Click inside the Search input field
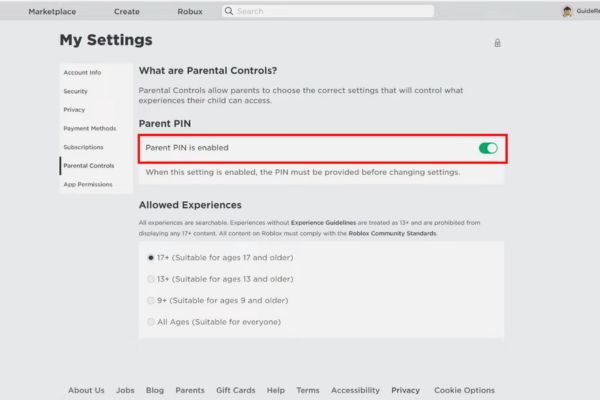 pyautogui.click(x=330, y=11)
